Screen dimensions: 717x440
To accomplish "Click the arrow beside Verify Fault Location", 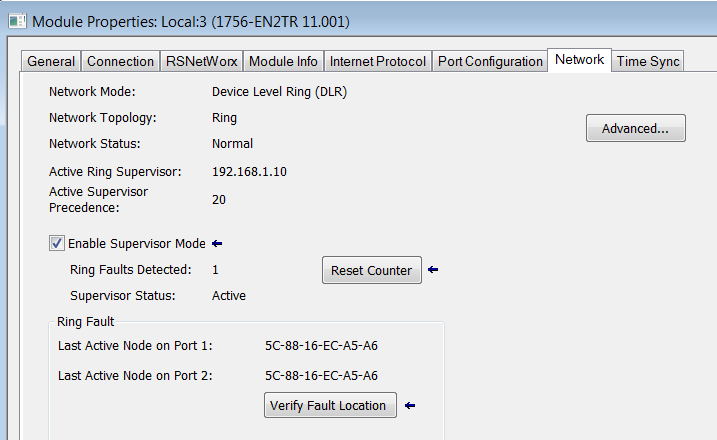I will tap(410, 405).
